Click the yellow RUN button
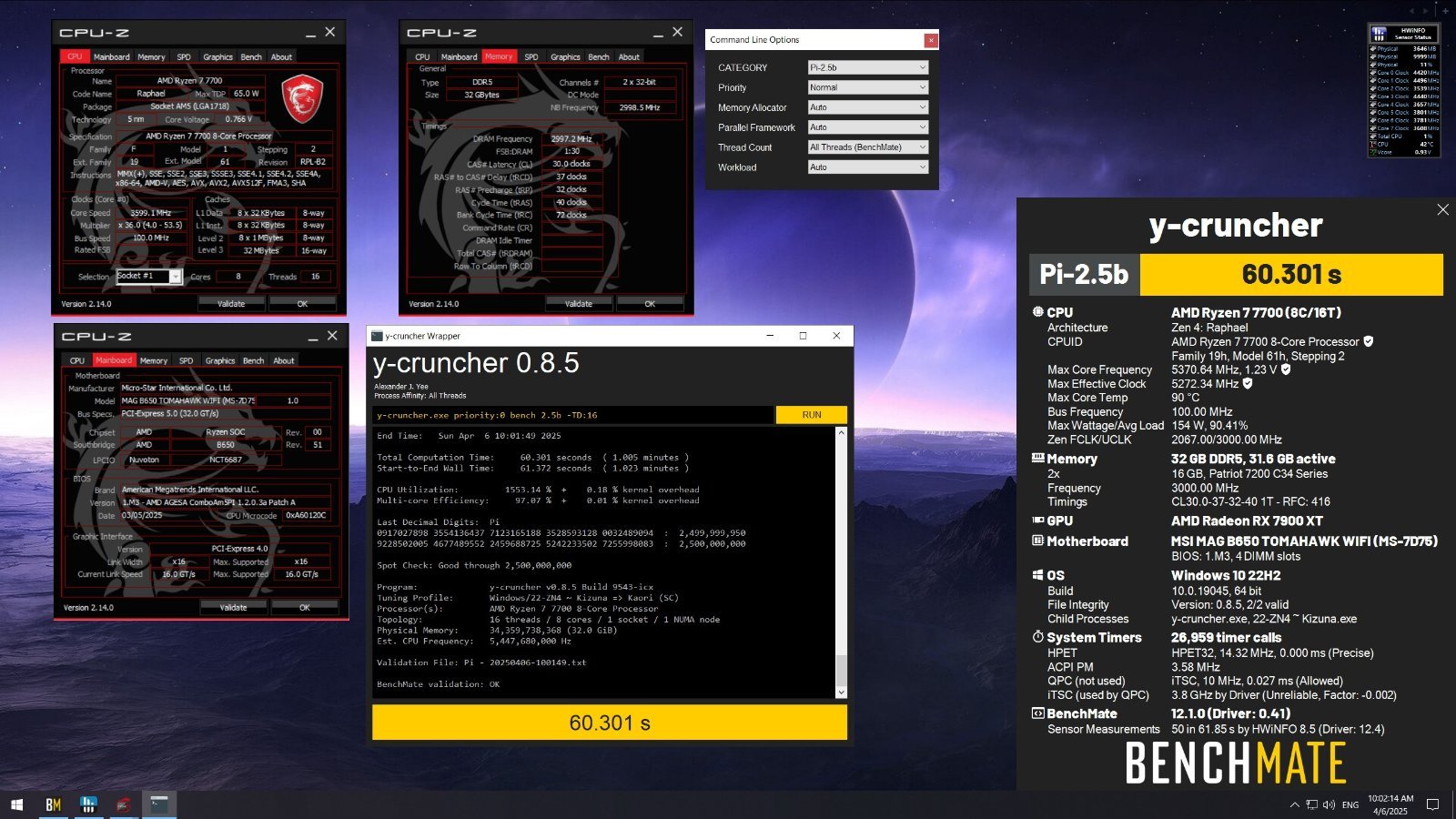Image resolution: width=1456 pixels, height=819 pixels. click(812, 415)
